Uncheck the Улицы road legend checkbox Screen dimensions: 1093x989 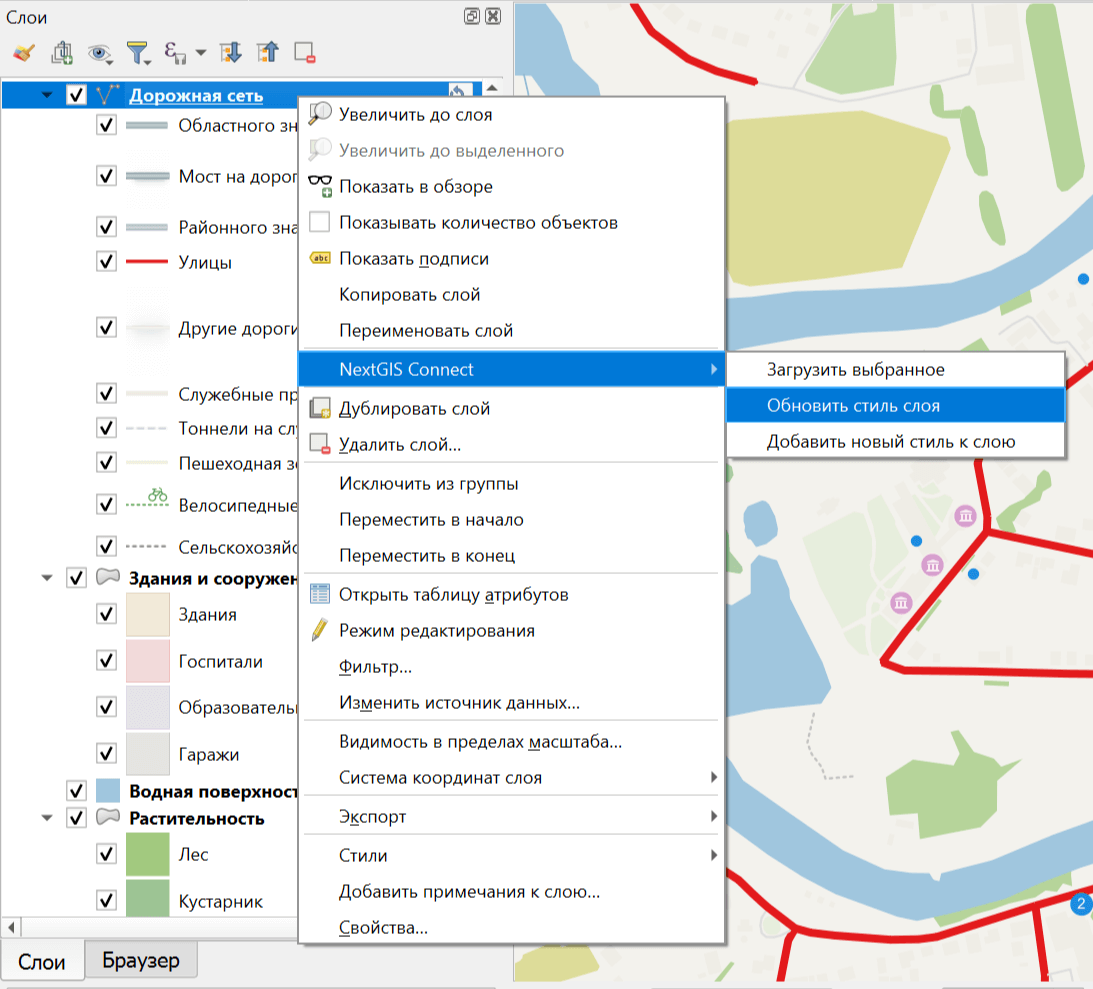107,262
